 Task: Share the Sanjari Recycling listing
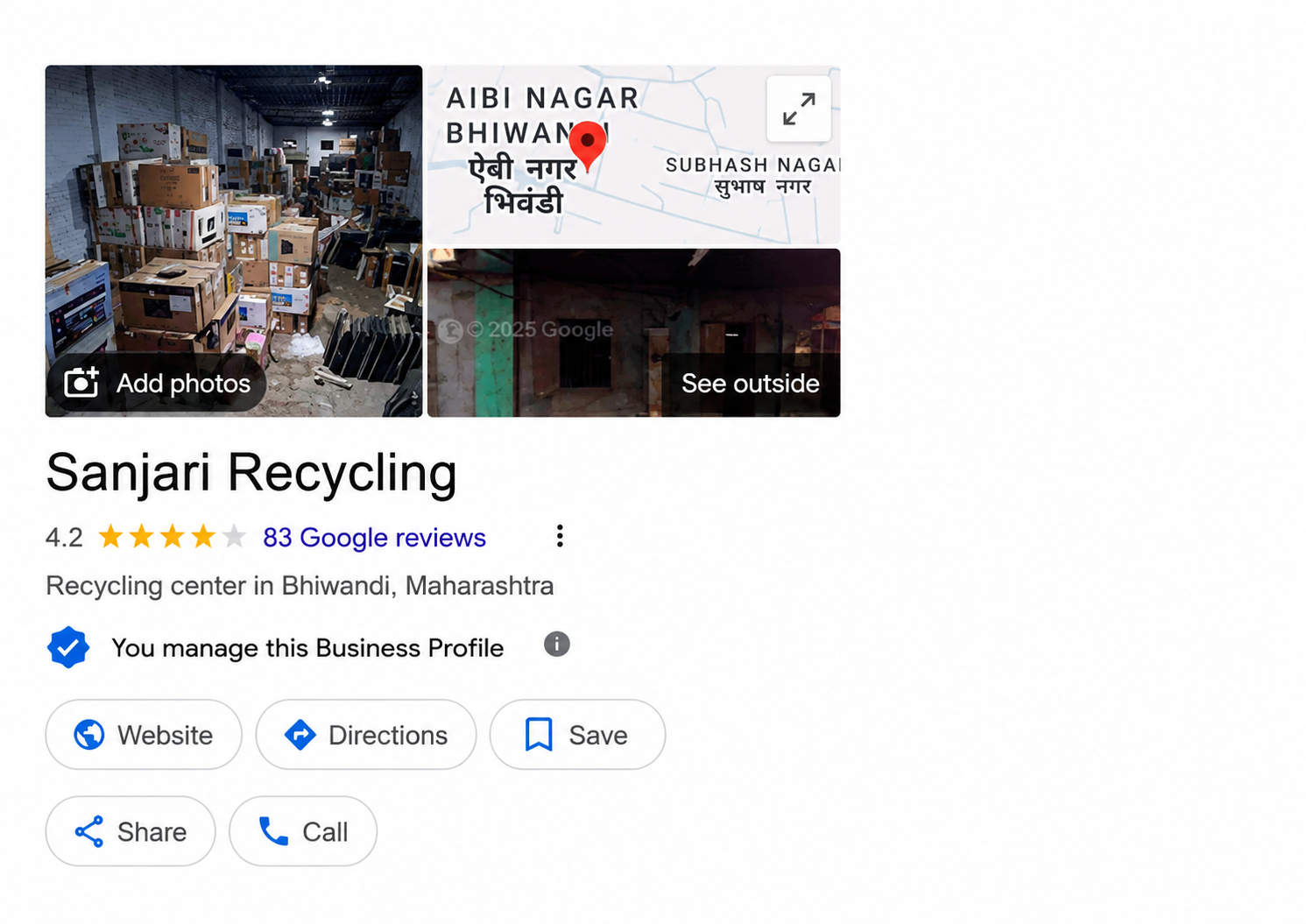pyautogui.click(x=131, y=831)
